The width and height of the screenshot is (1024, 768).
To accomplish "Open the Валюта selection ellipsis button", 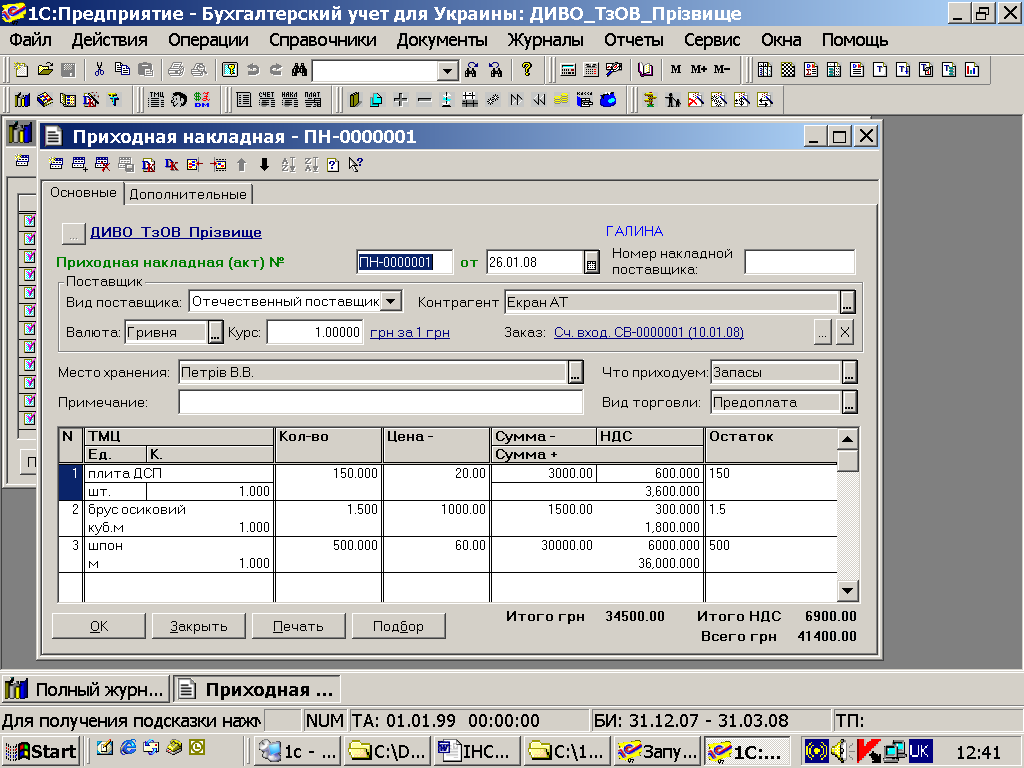I will coord(216,332).
